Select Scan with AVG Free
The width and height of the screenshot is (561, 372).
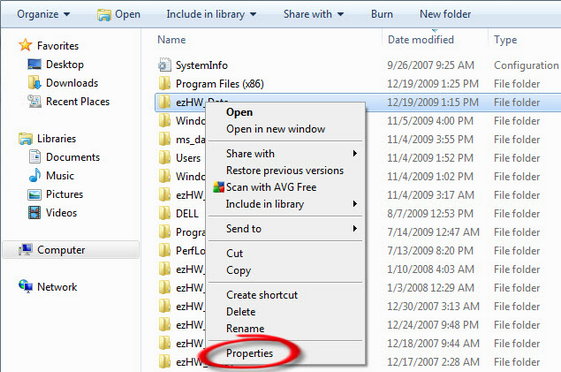(271, 187)
